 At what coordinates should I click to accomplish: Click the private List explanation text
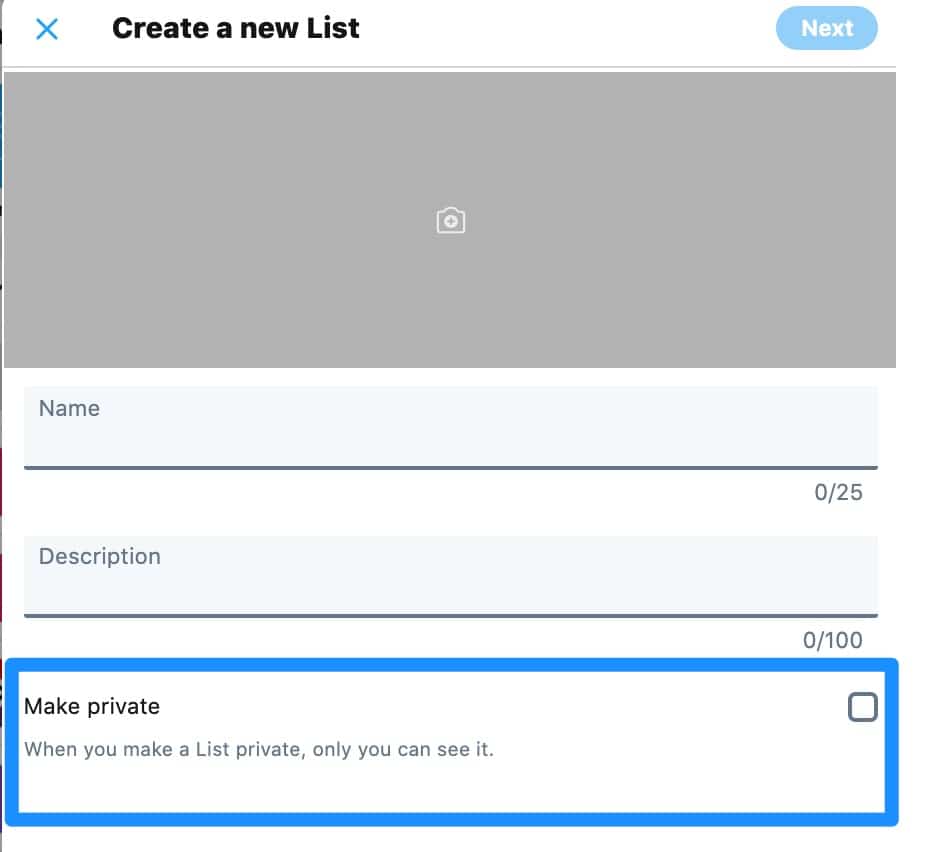(x=259, y=749)
